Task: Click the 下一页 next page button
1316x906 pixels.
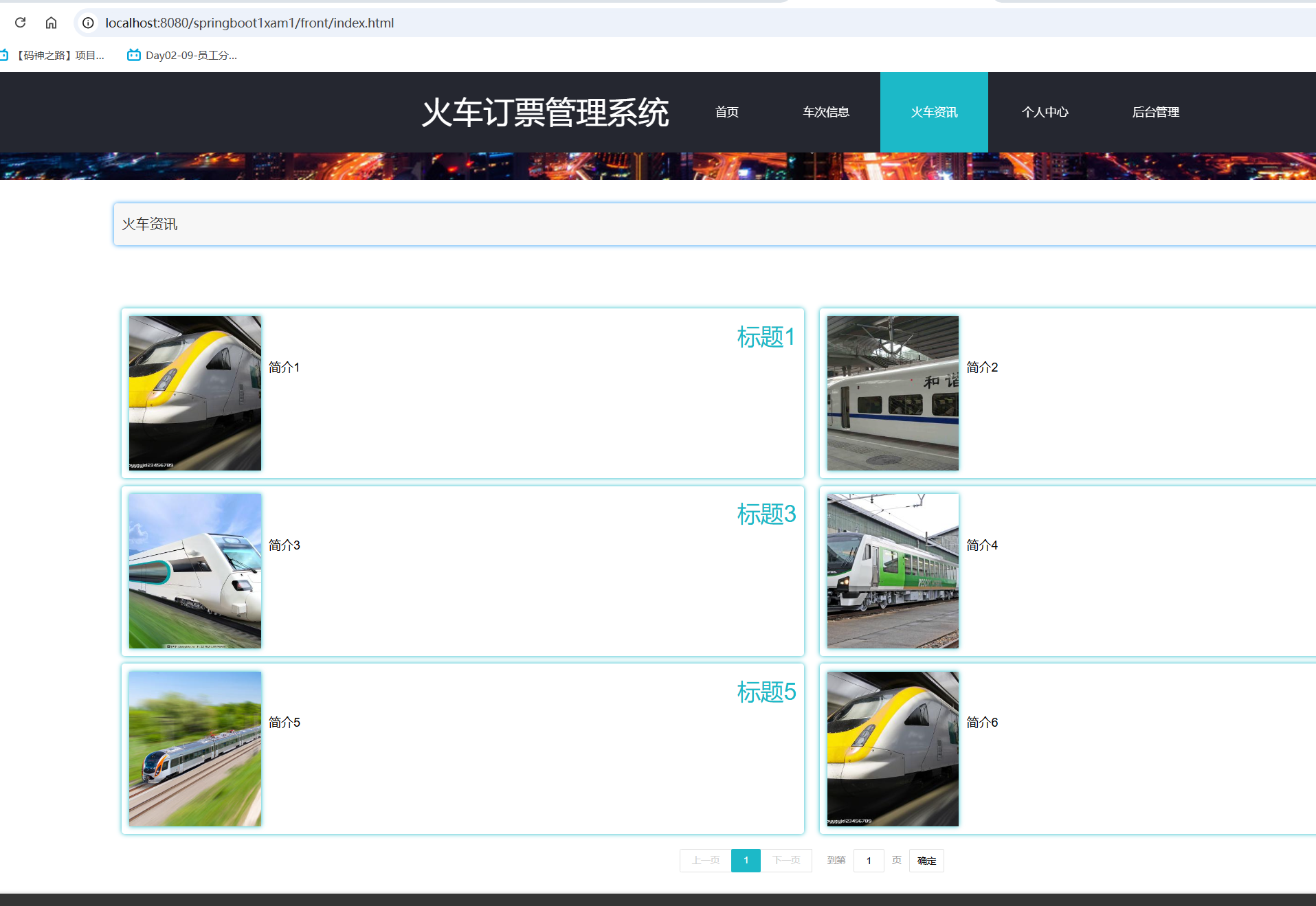Action: tap(786, 861)
